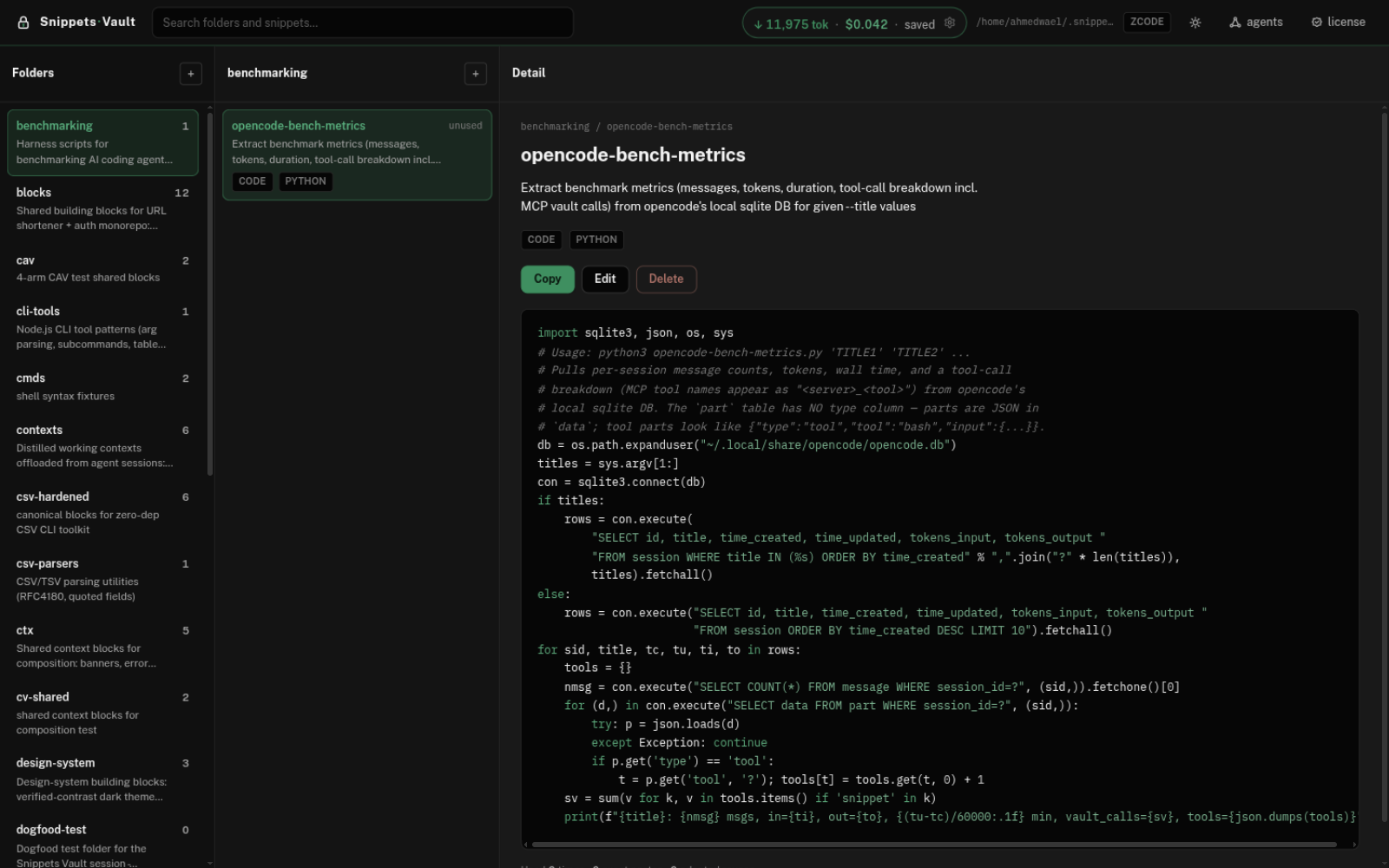
Task: Open token savings settings gear
Action: coord(950,23)
